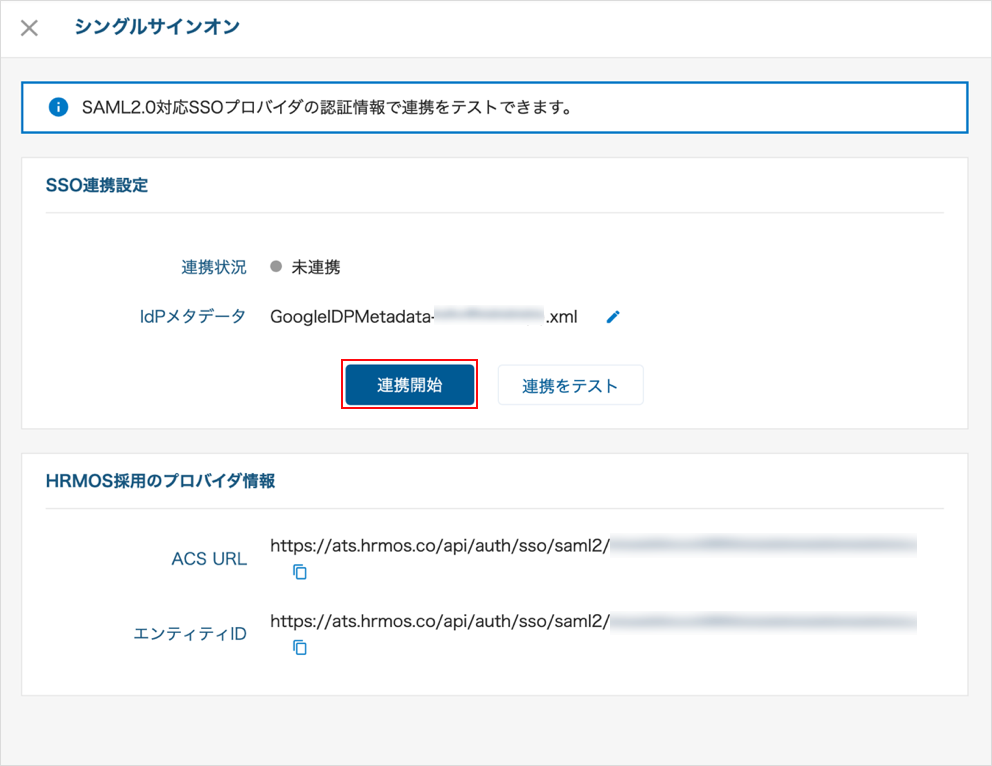Select the エンティティID URL text
Screen dimensions: 992x766
pyautogui.click(x=593, y=621)
